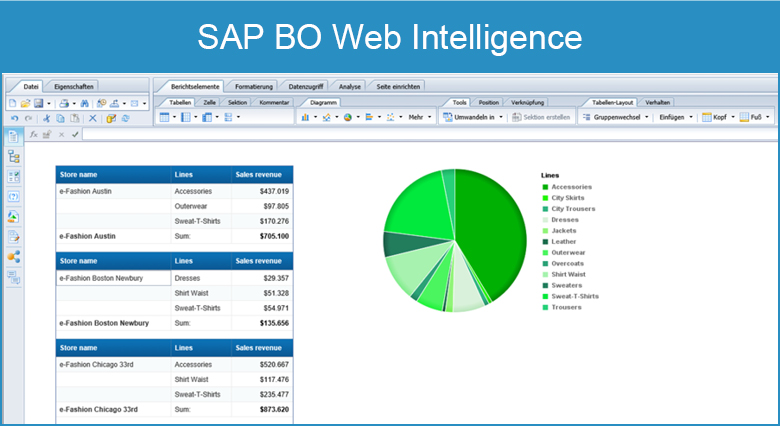Refresh the report data
The height and width of the screenshot is (426, 780).
[x=125, y=118]
